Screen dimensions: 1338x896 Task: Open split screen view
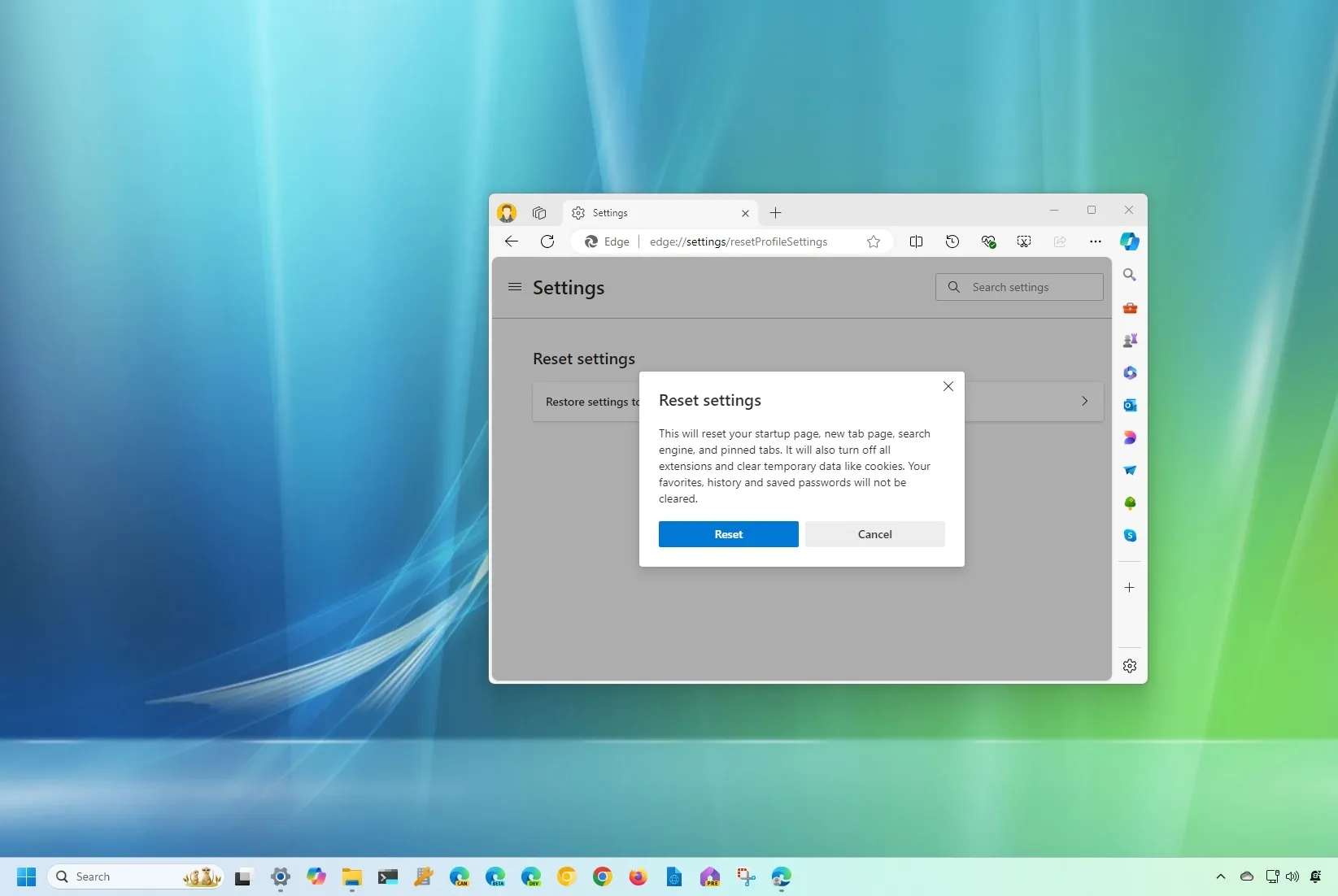click(x=916, y=241)
